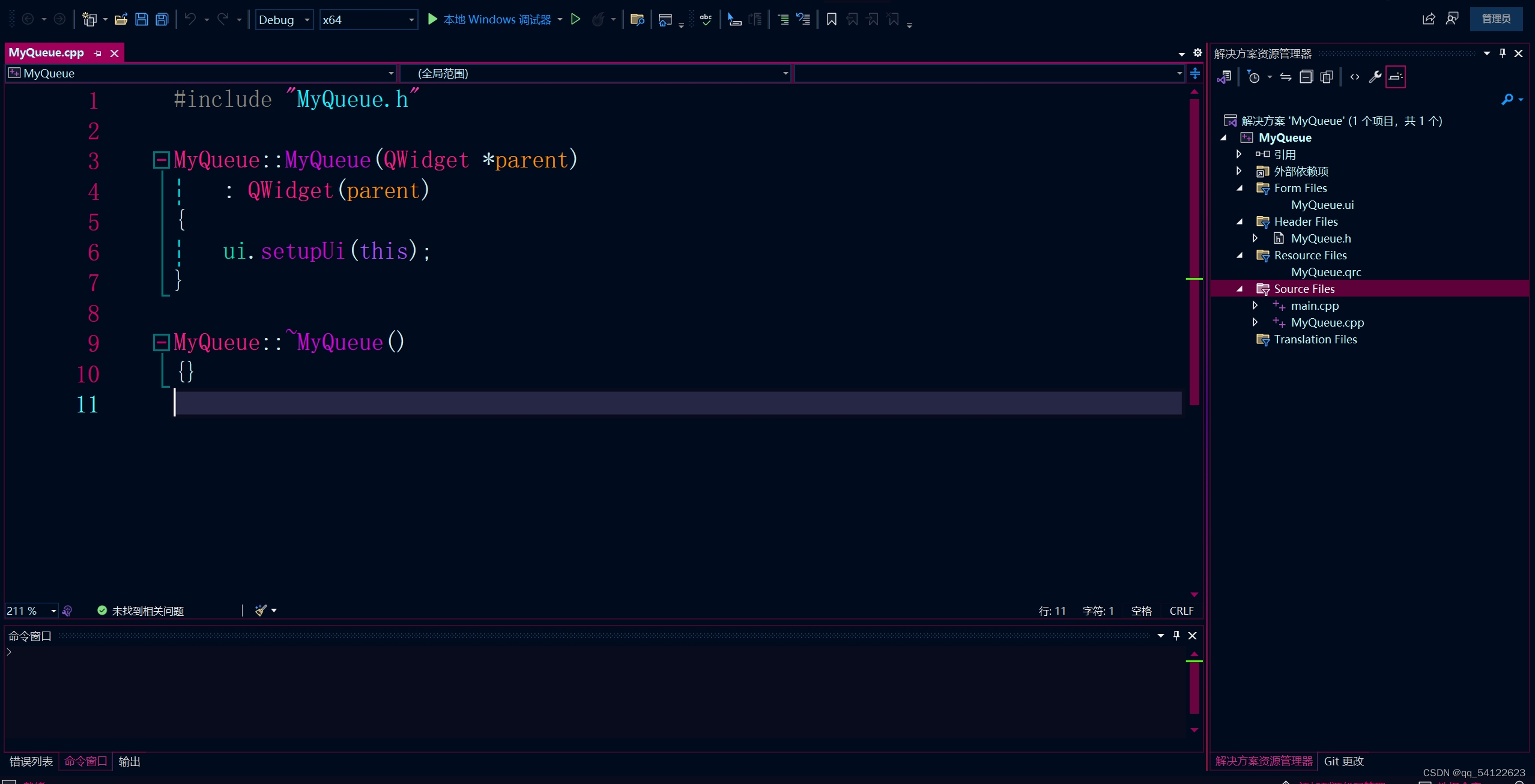Click the Undo toolbar icon
Image resolution: width=1535 pixels, height=784 pixels.
pos(191,19)
